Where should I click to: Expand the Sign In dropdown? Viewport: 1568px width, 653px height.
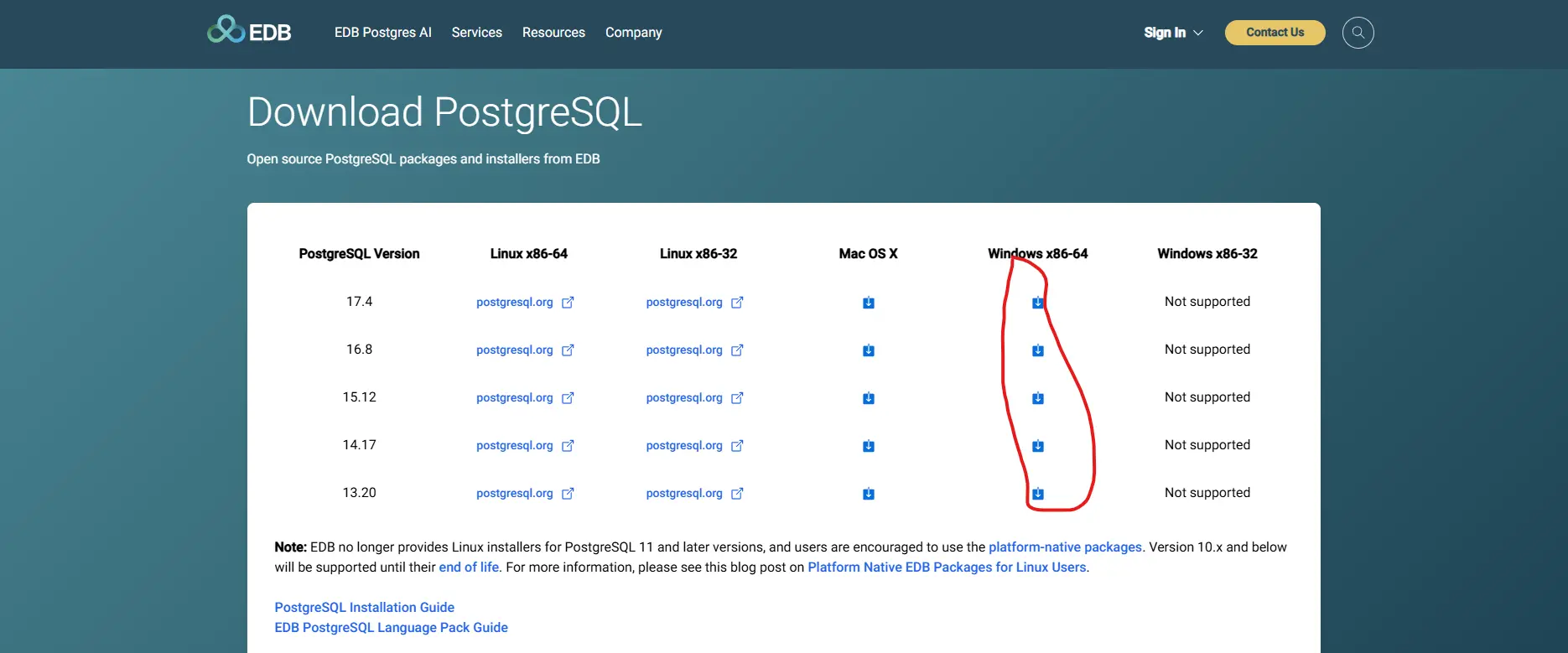[x=1172, y=33]
